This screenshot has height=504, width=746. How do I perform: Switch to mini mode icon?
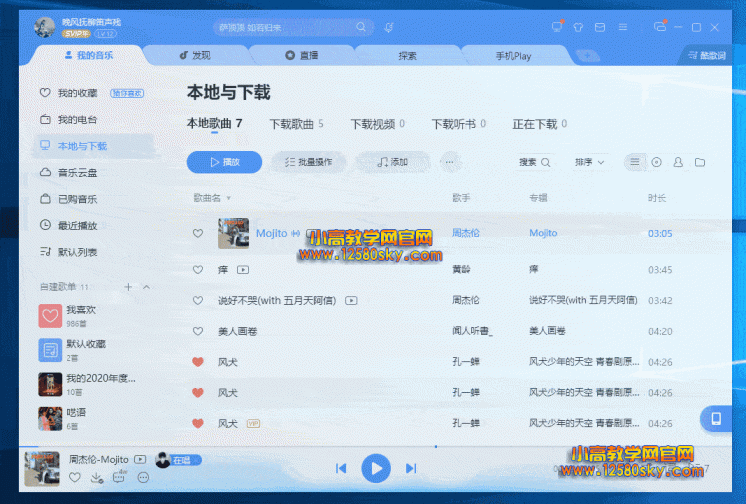[660, 27]
